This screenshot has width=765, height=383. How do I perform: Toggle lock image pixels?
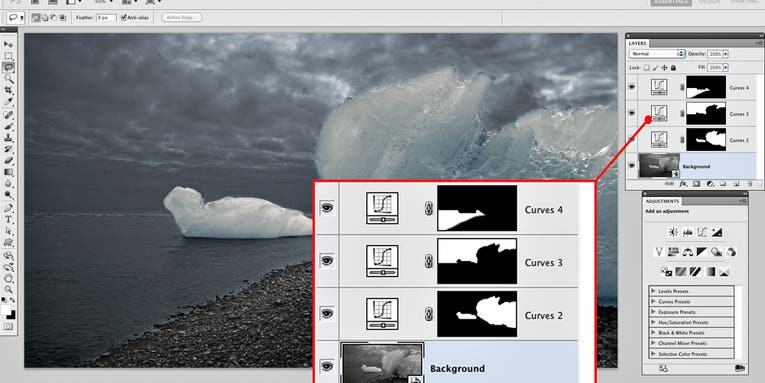pos(655,68)
